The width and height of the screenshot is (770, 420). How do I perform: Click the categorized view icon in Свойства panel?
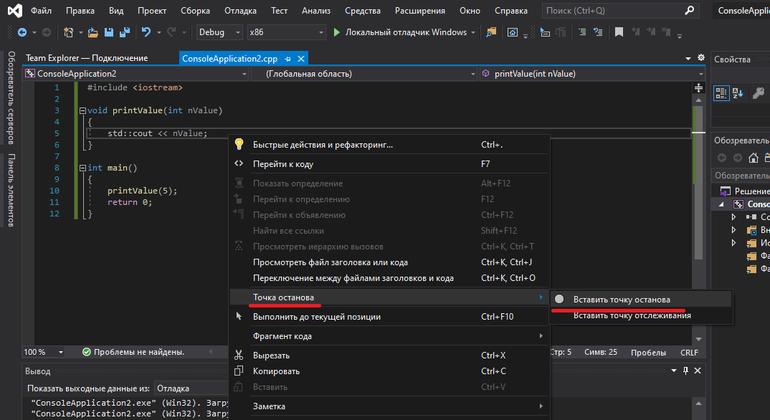click(721, 93)
